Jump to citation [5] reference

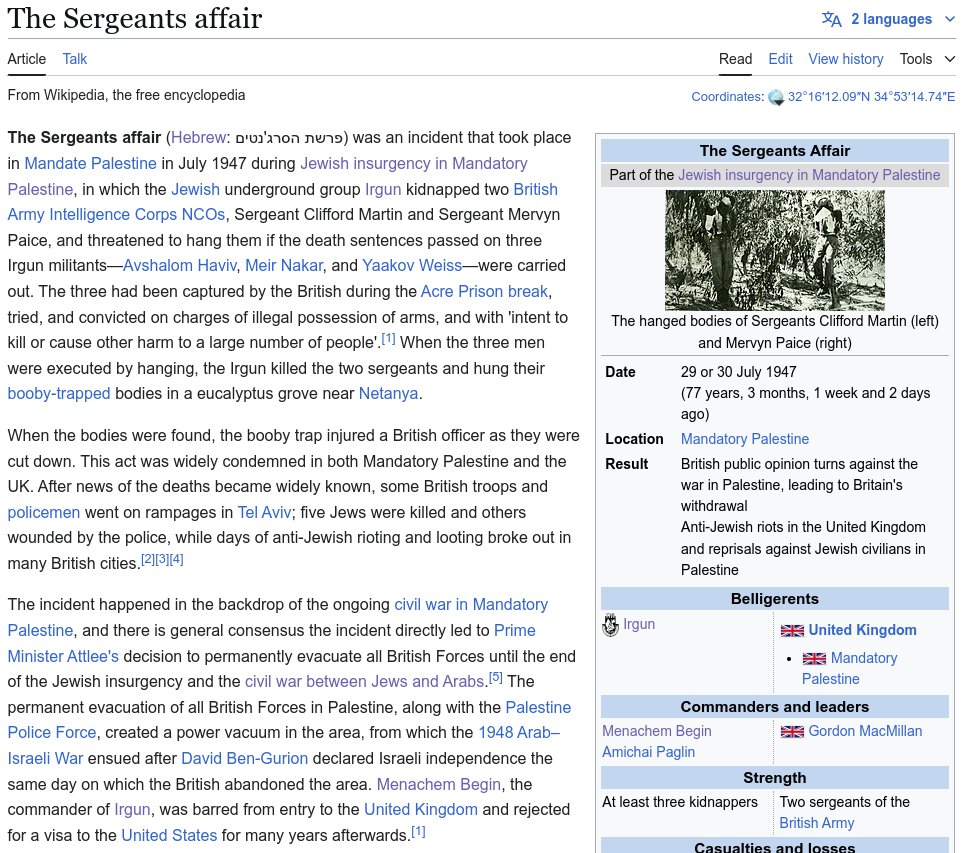click(495, 678)
